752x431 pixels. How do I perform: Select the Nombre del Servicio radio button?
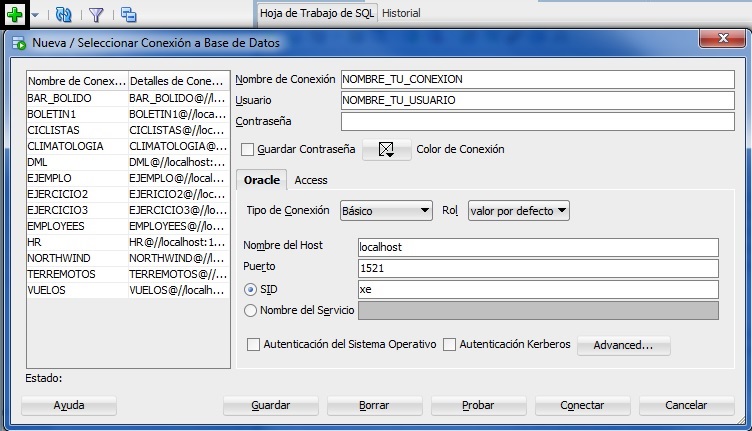click(x=250, y=310)
